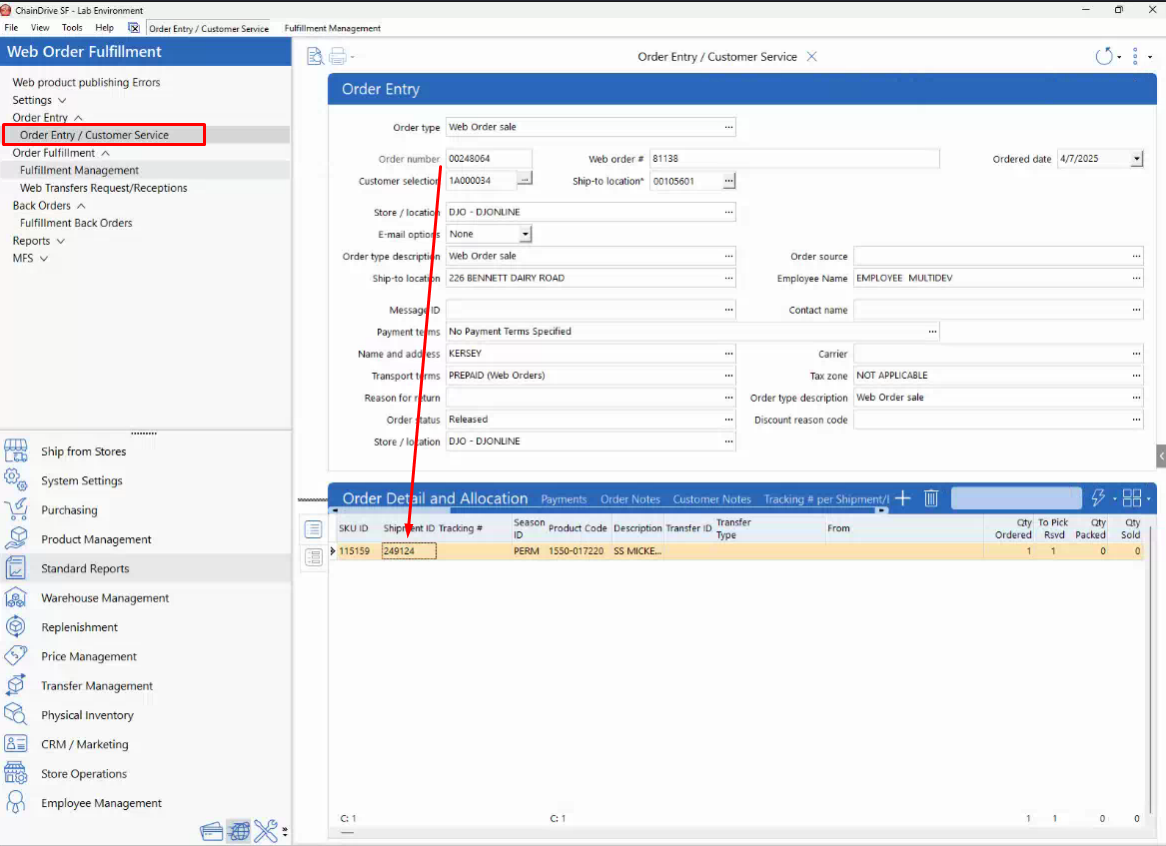The width and height of the screenshot is (1166, 846).
Task: Open the Order type lookup ellipsis
Action: click(x=729, y=127)
